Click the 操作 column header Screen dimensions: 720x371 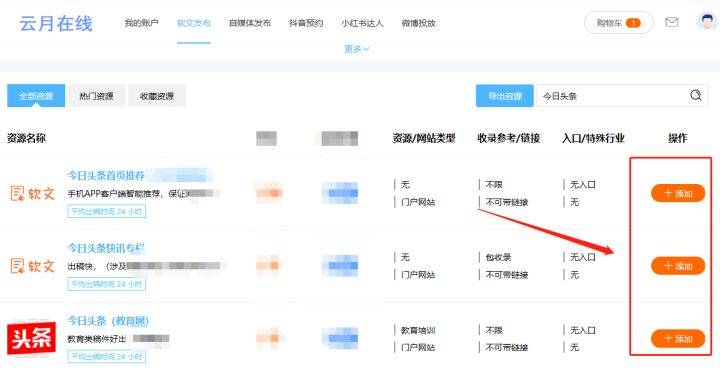point(678,138)
